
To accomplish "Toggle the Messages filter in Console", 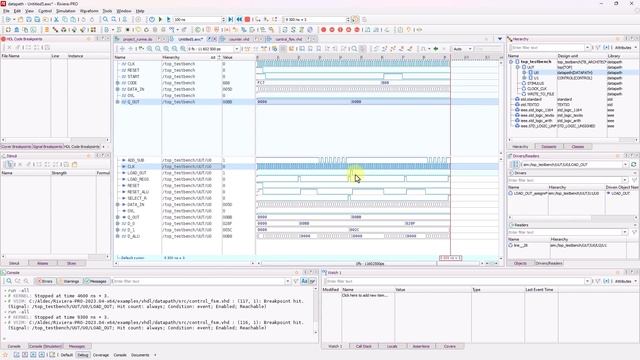I will coord(96,281).
